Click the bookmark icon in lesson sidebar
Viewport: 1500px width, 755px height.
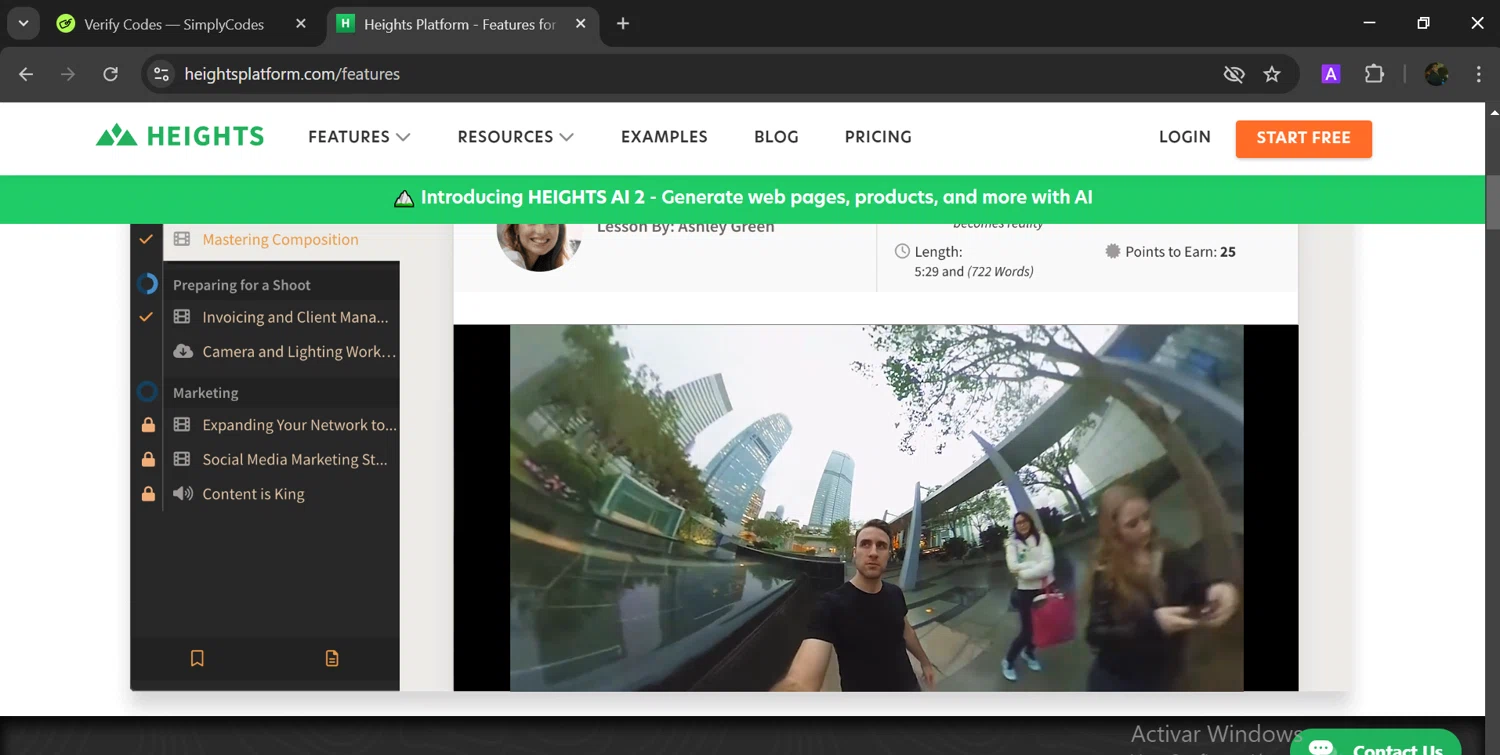point(197,658)
